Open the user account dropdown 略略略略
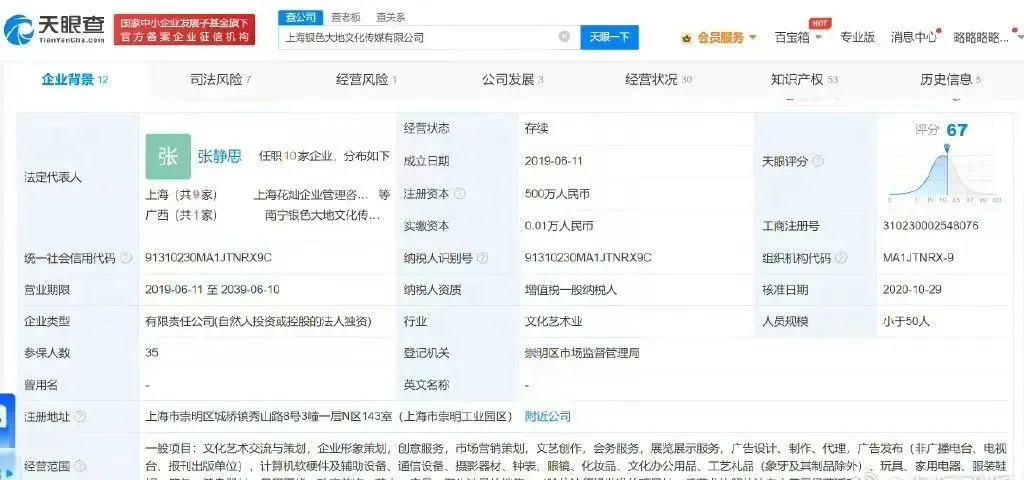This screenshot has height=480, width=1024. point(986,38)
